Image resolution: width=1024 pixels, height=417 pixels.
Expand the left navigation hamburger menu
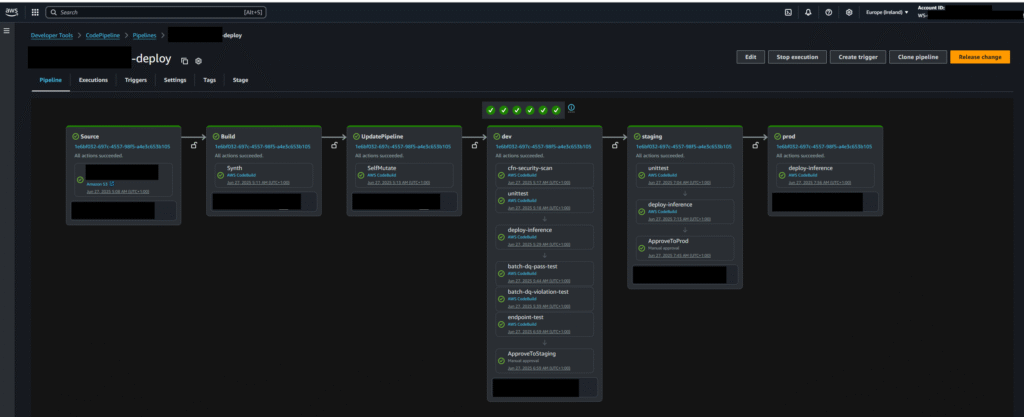point(7,32)
